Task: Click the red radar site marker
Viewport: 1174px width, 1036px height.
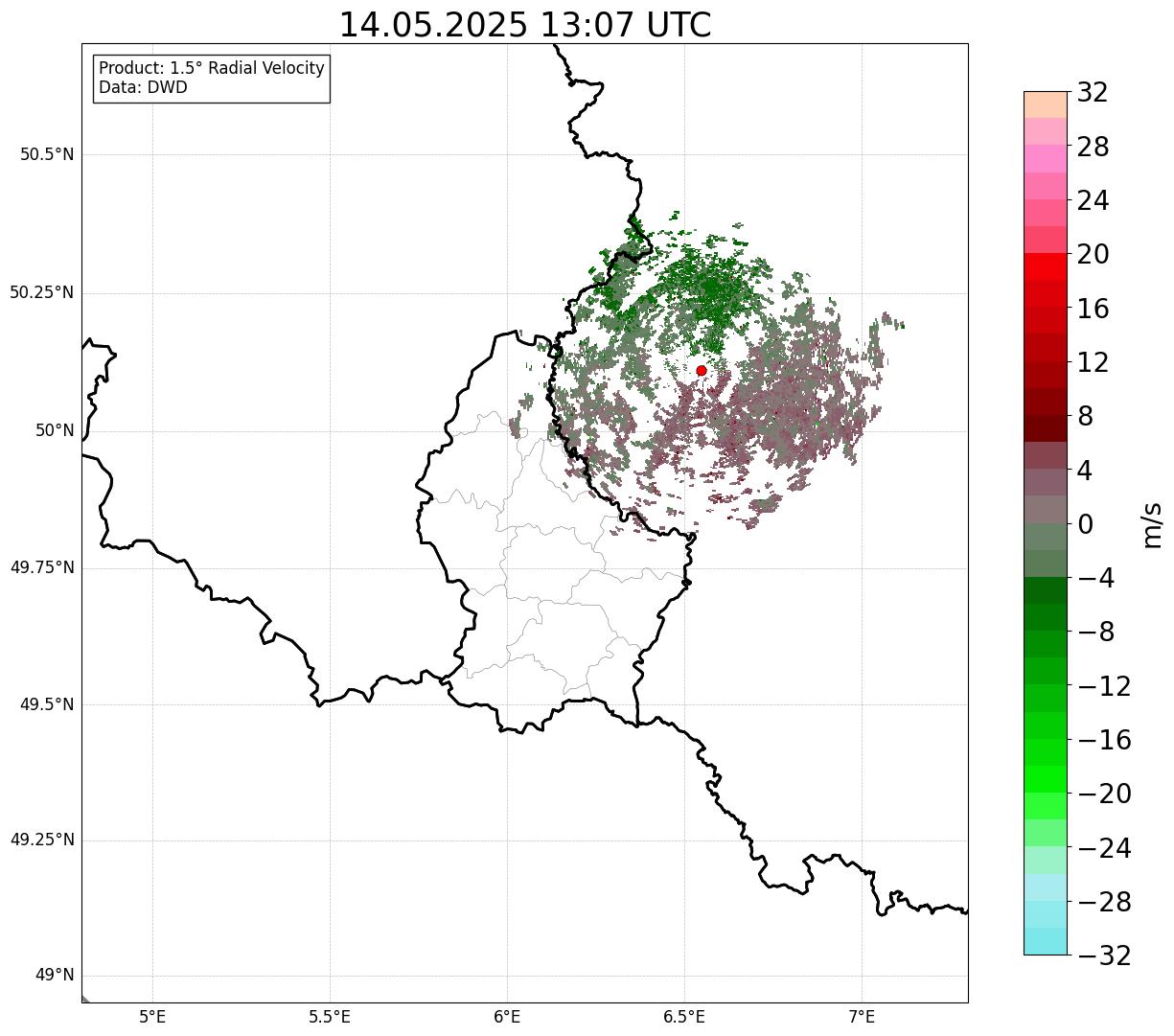Action: (x=701, y=370)
